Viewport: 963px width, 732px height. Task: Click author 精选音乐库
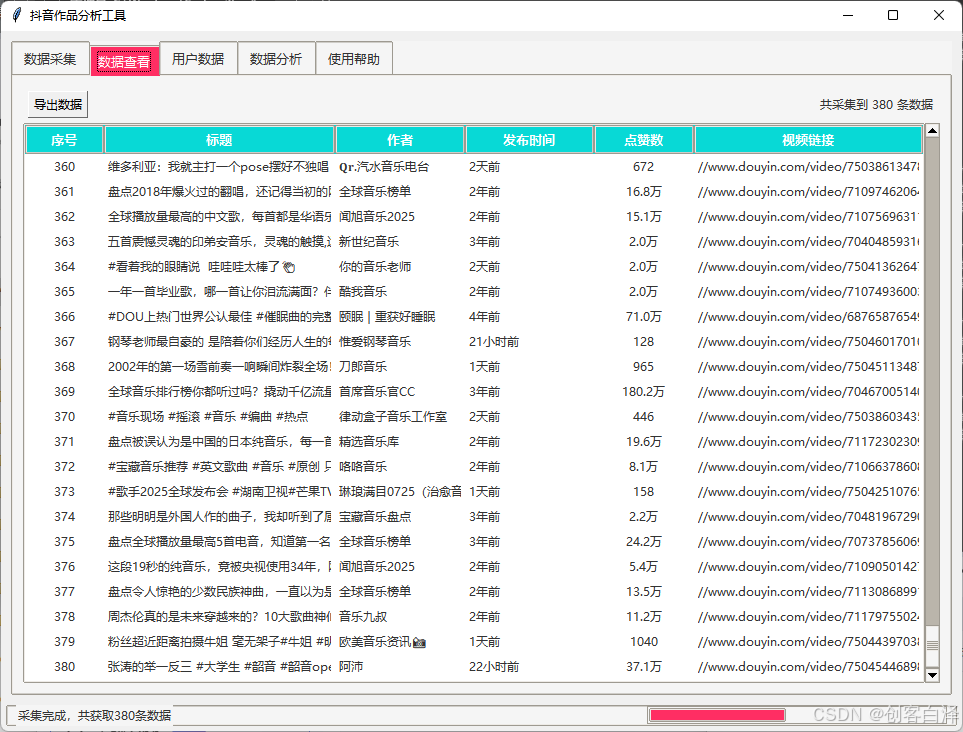[x=368, y=442]
